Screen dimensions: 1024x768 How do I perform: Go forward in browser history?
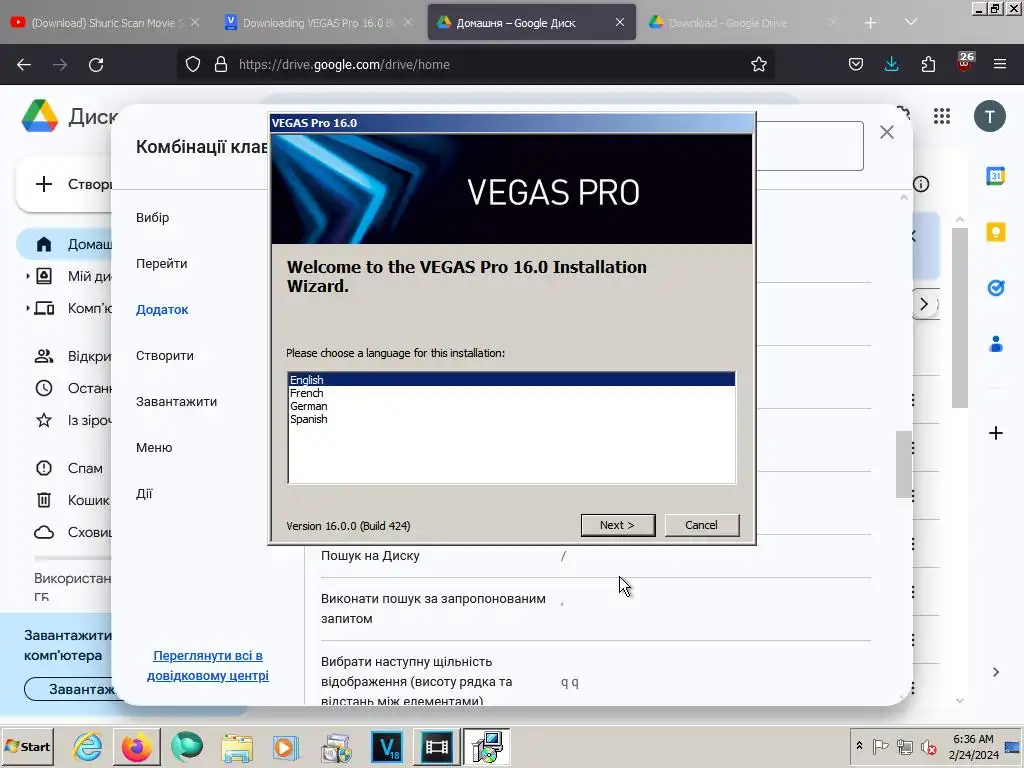coord(60,65)
